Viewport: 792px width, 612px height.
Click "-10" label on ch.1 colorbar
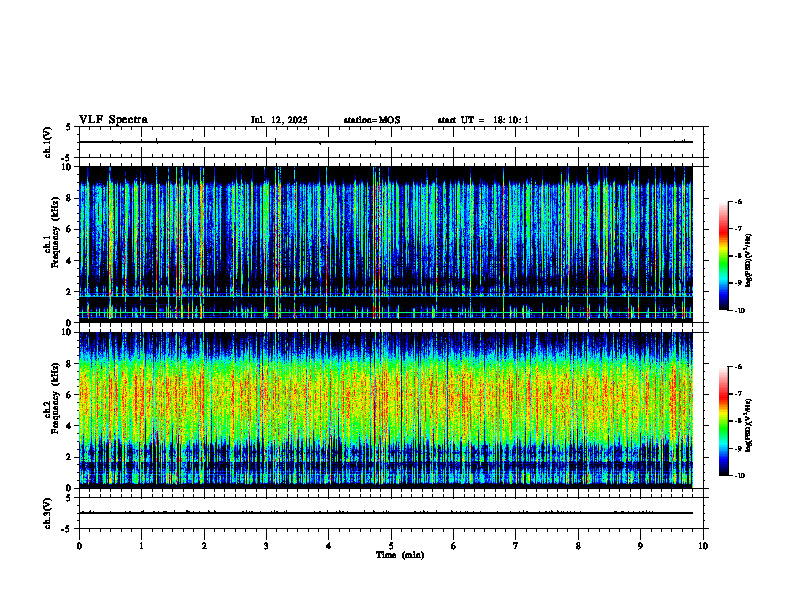coord(740,311)
